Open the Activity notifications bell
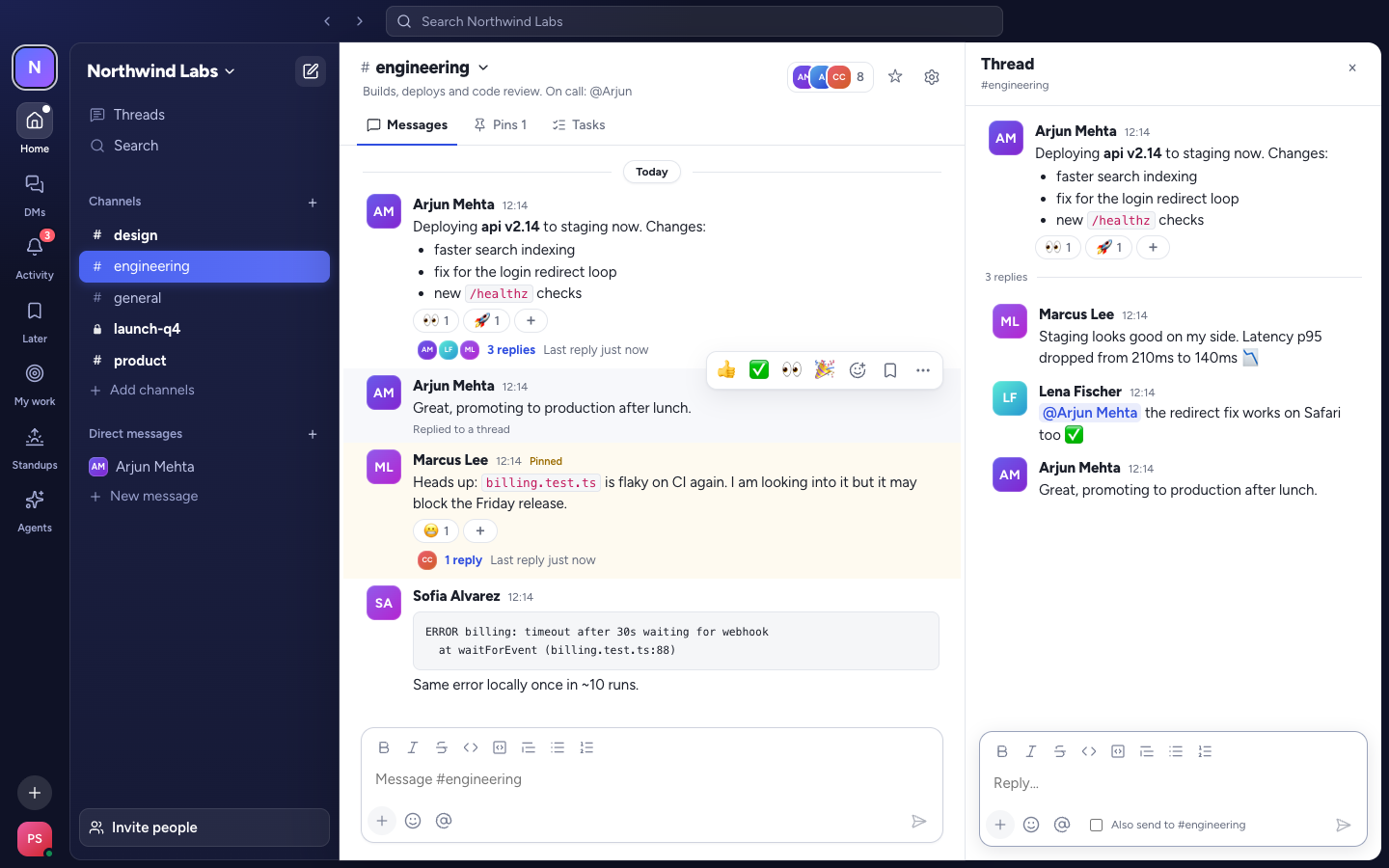 (35, 257)
